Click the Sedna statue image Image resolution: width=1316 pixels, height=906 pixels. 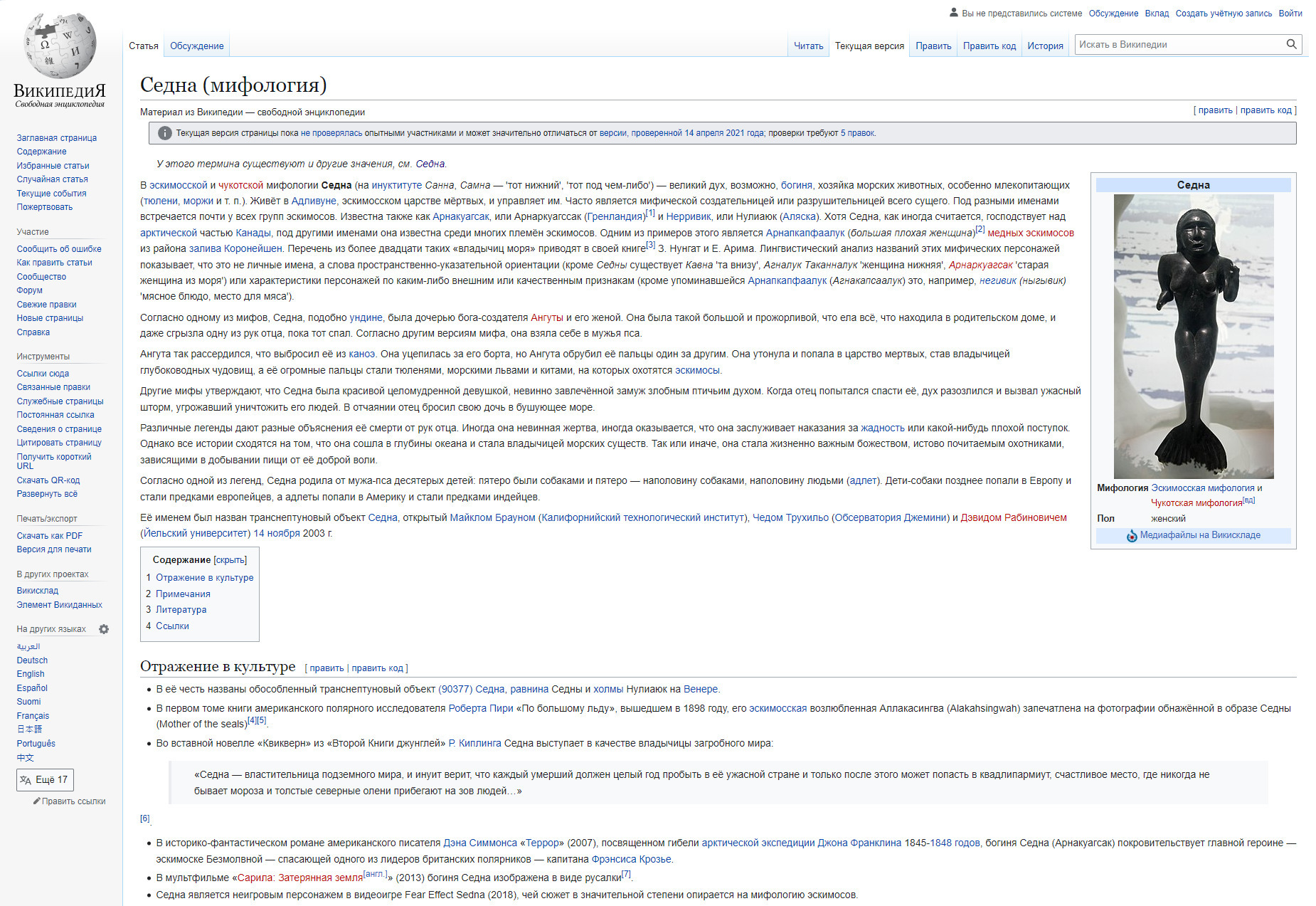1193,336
